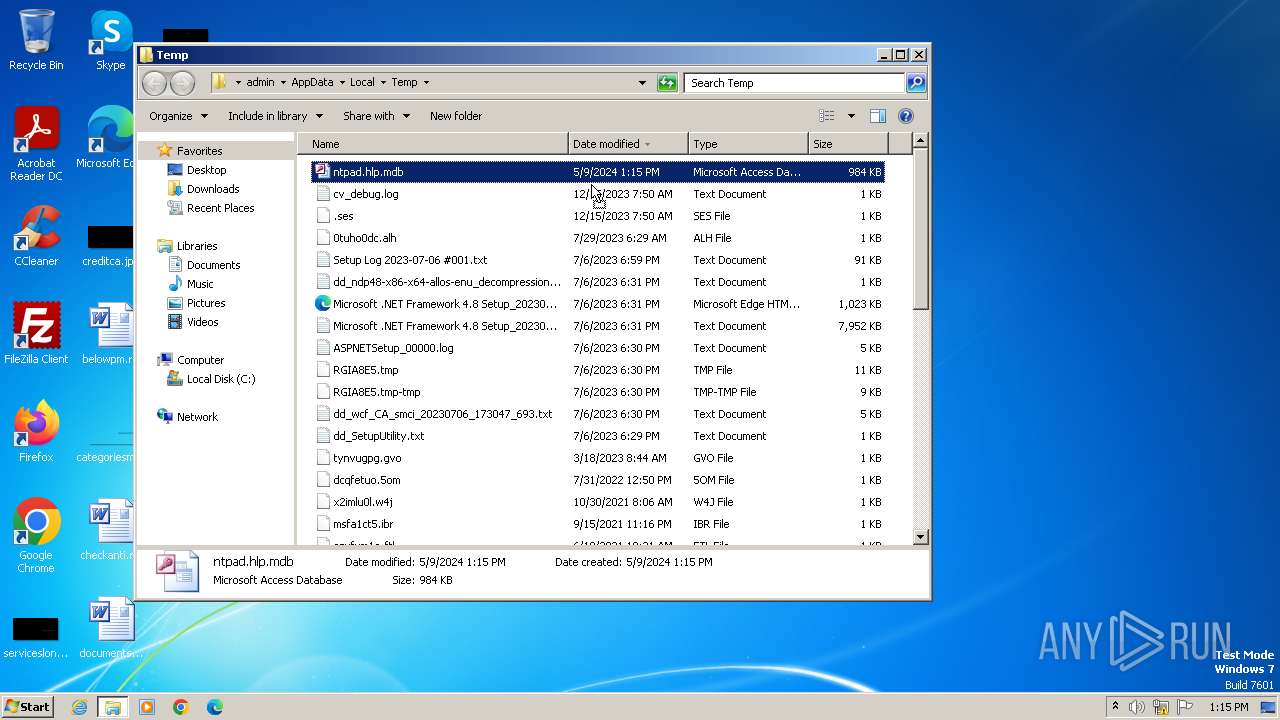Click the file list vertical scrollbar down arrow
This screenshot has width=1280, height=720.
pos(921,537)
